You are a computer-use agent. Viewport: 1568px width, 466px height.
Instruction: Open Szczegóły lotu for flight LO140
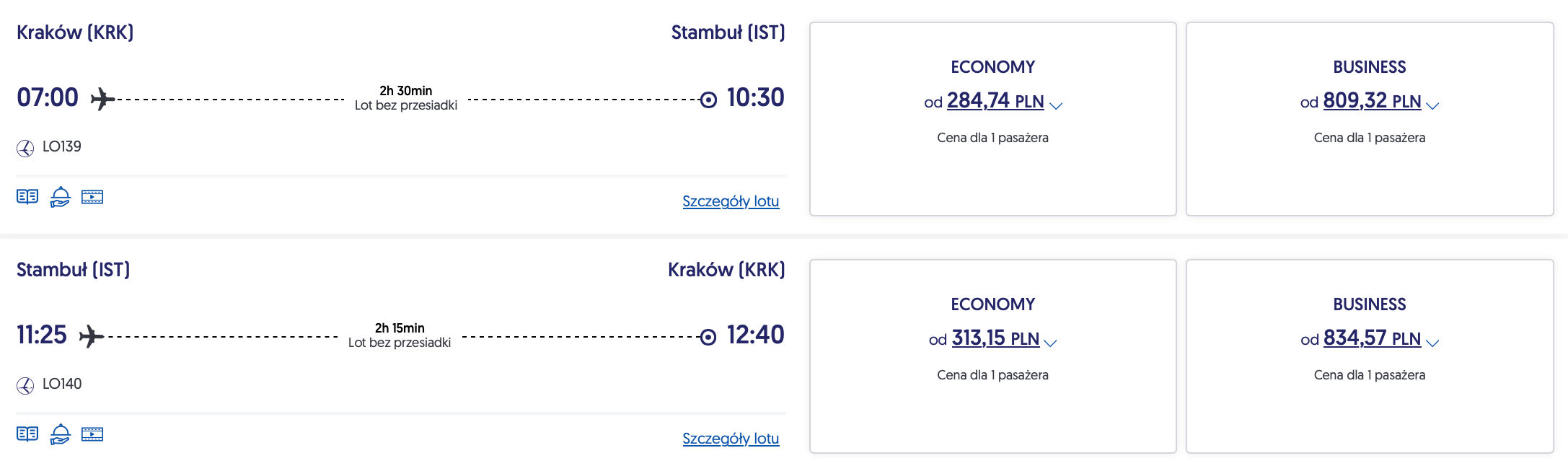(731, 439)
